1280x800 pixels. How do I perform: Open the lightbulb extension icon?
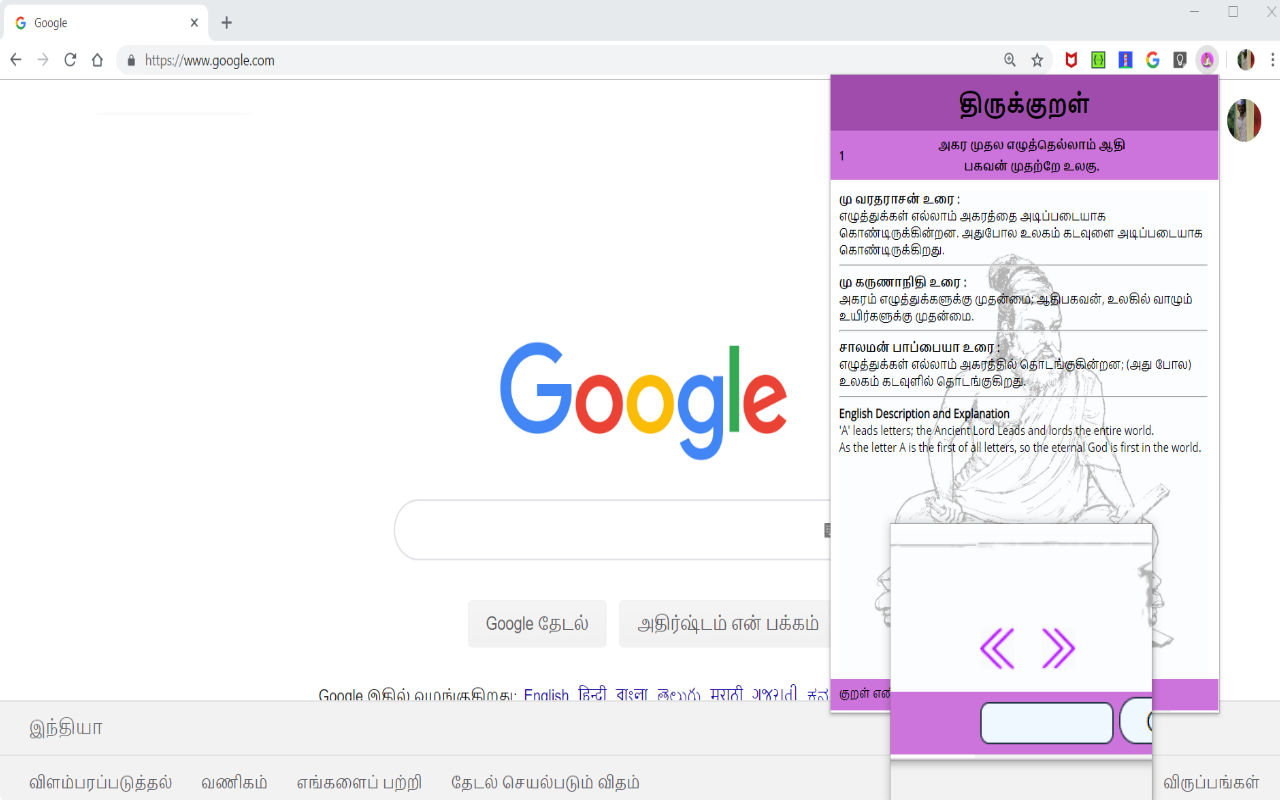pyautogui.click(x=1180, y=60)
